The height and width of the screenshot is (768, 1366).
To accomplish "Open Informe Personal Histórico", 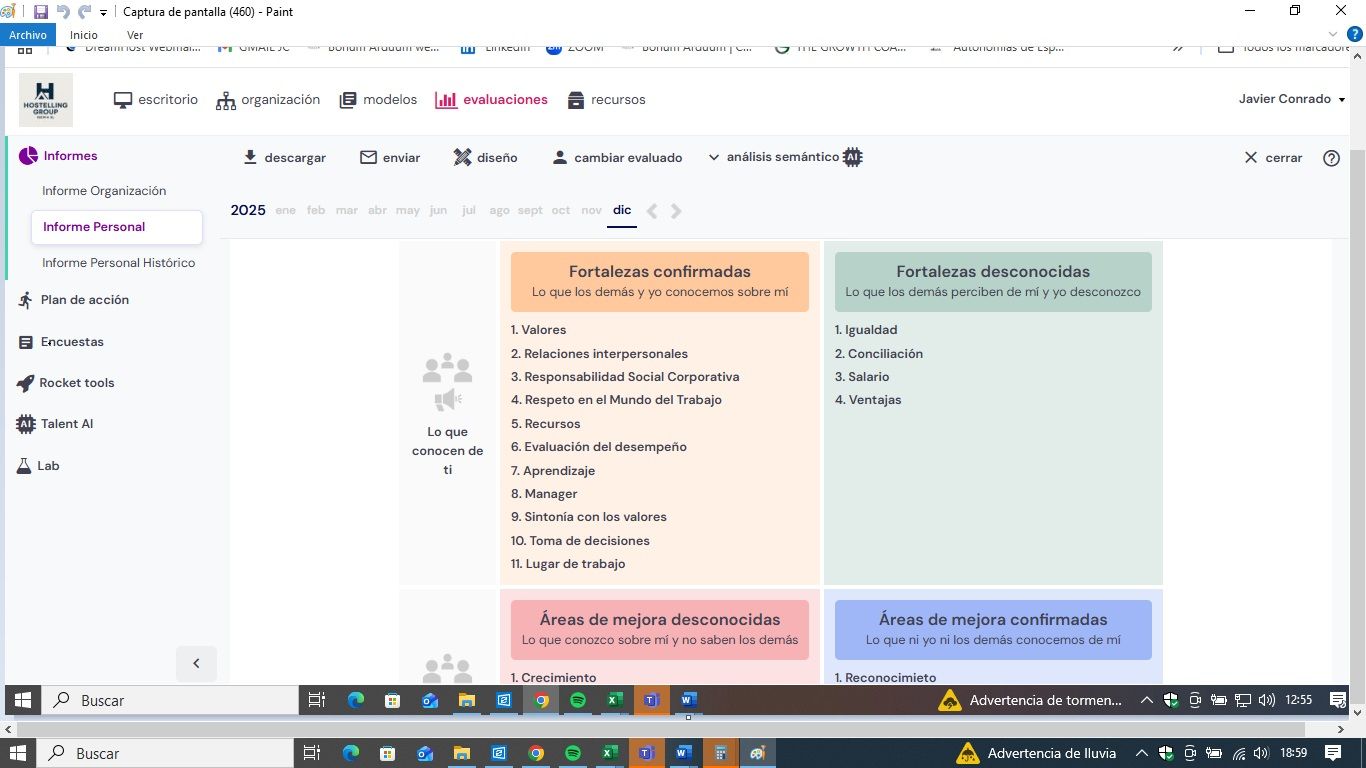I will pyautogui.click(x=118, y=263).
